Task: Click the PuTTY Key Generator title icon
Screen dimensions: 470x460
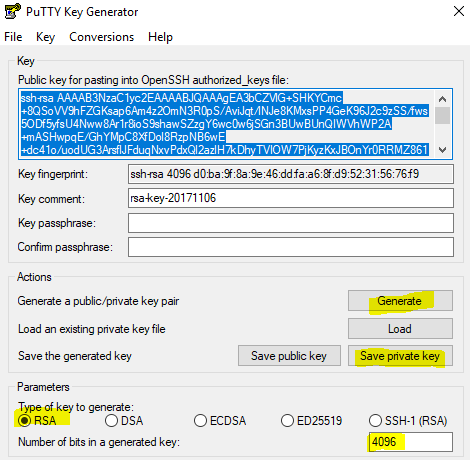Action: click(x=13, y=11)
